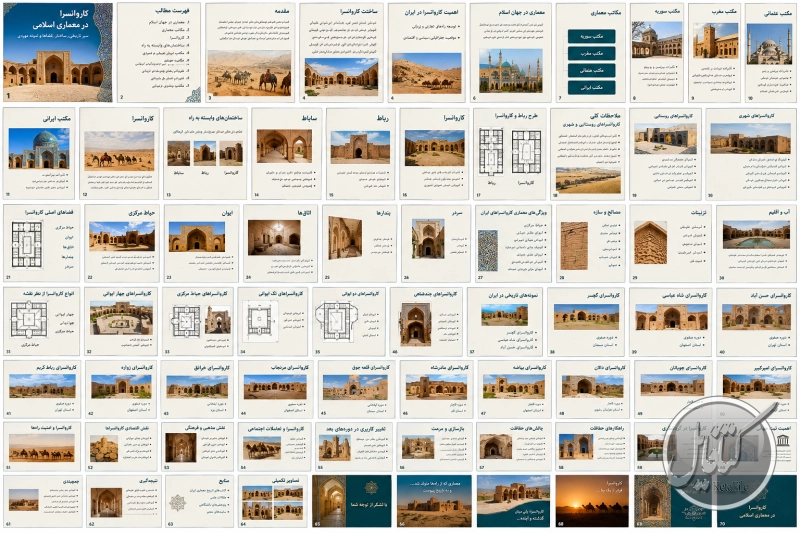Screen dimensions: 800x533
Task: Open slide 26 'سردر' thumbnail
Action: (x=435, y=243)
